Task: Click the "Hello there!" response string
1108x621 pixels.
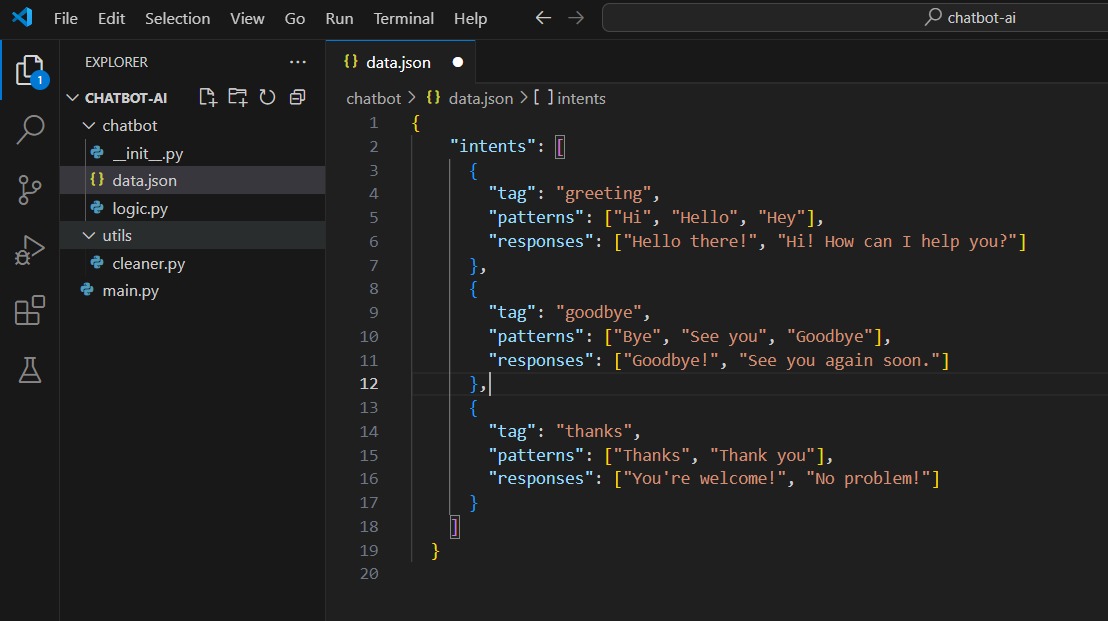Action: (690, 241)
